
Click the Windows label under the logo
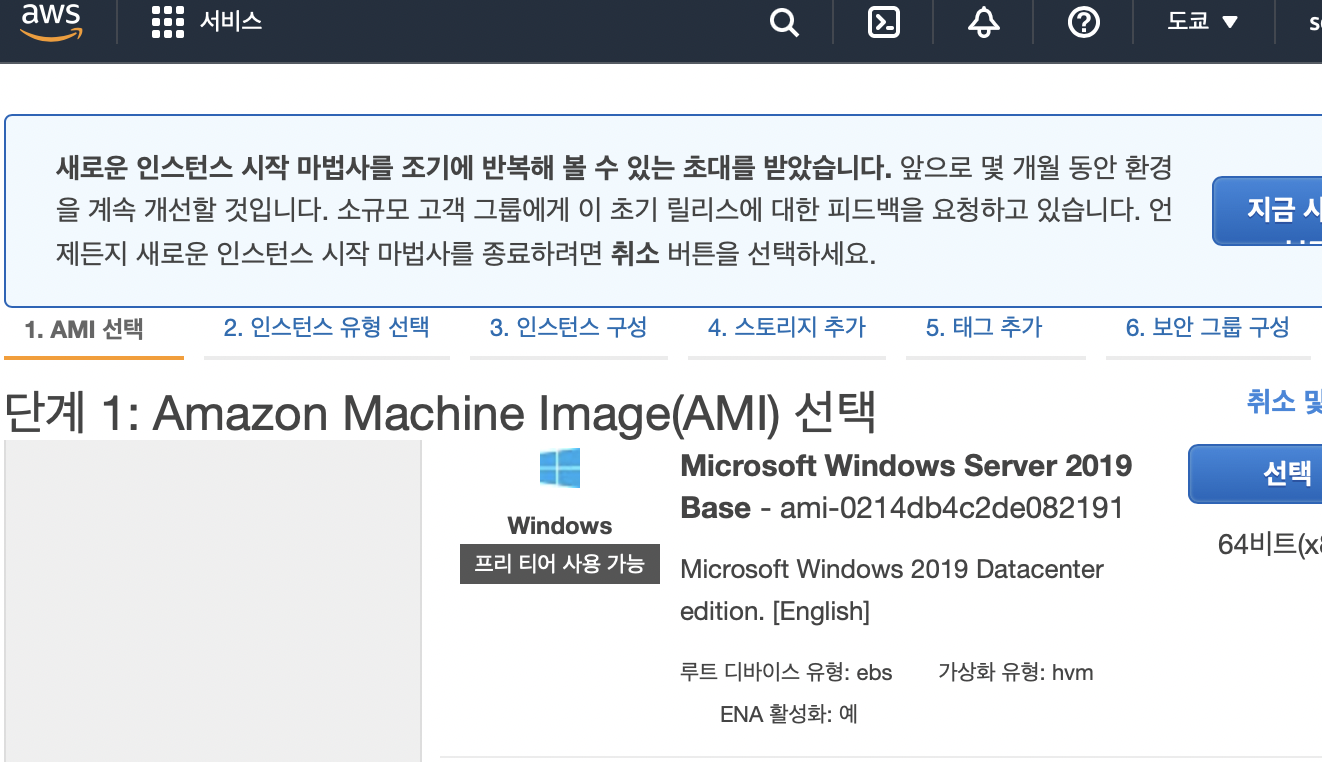(x=560, y=526)
